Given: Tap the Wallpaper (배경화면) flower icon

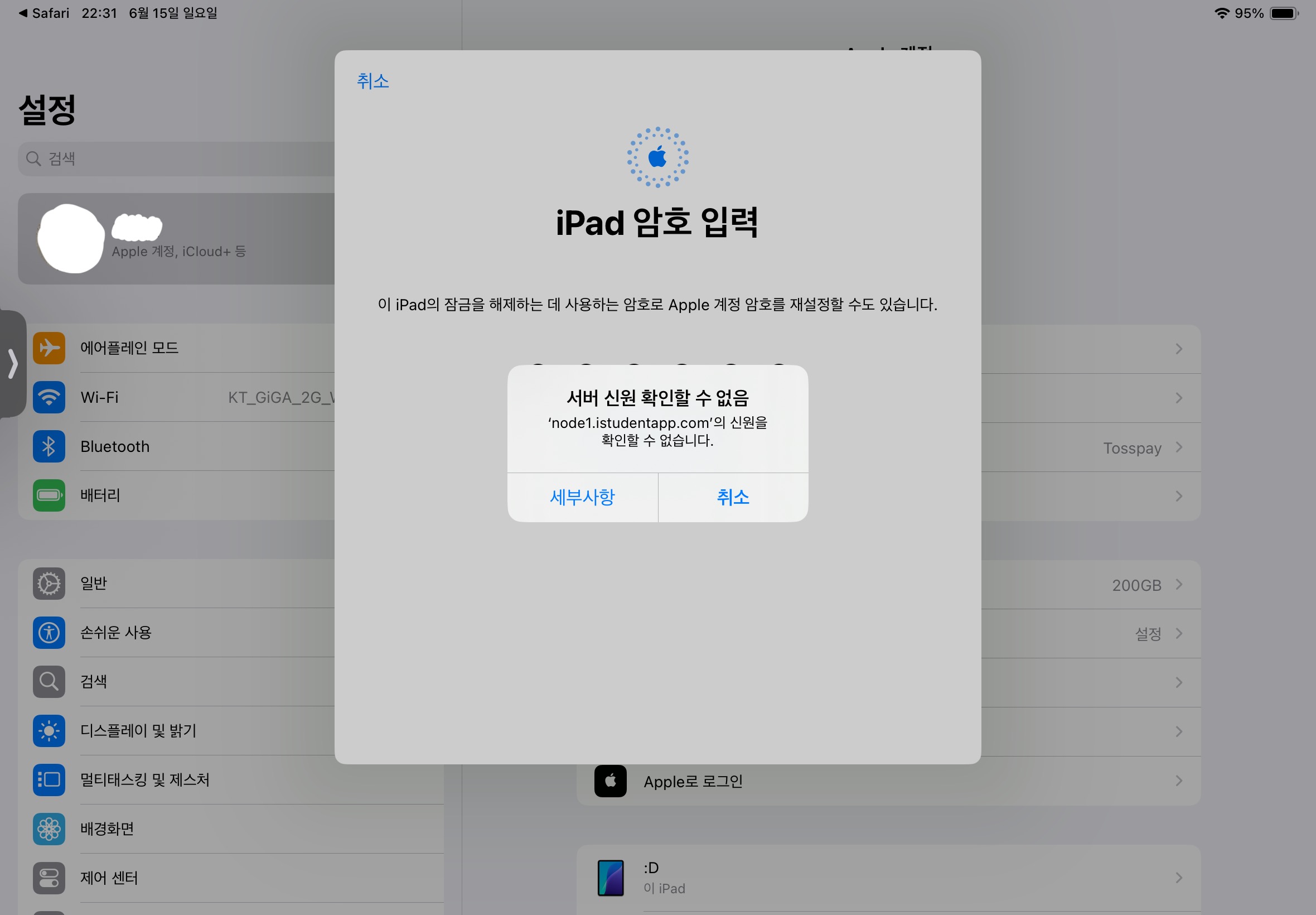Looking at the screenshot, I should click(x=49, y=829).
